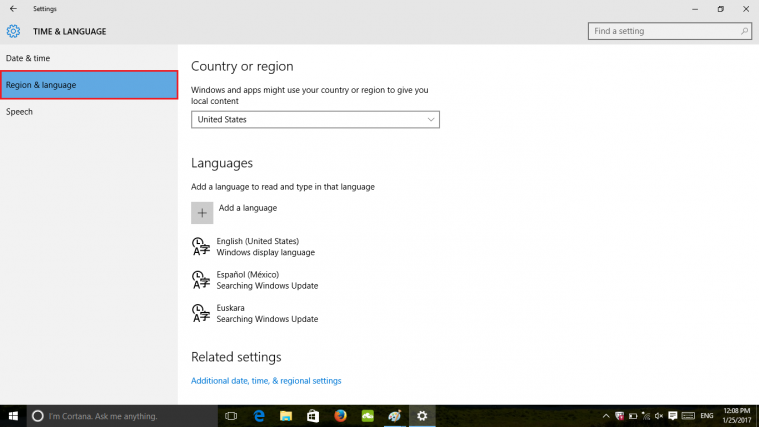Click the Windows display language subtitle
The width and height of the screenshot is (759, 427).
(265, 252)
